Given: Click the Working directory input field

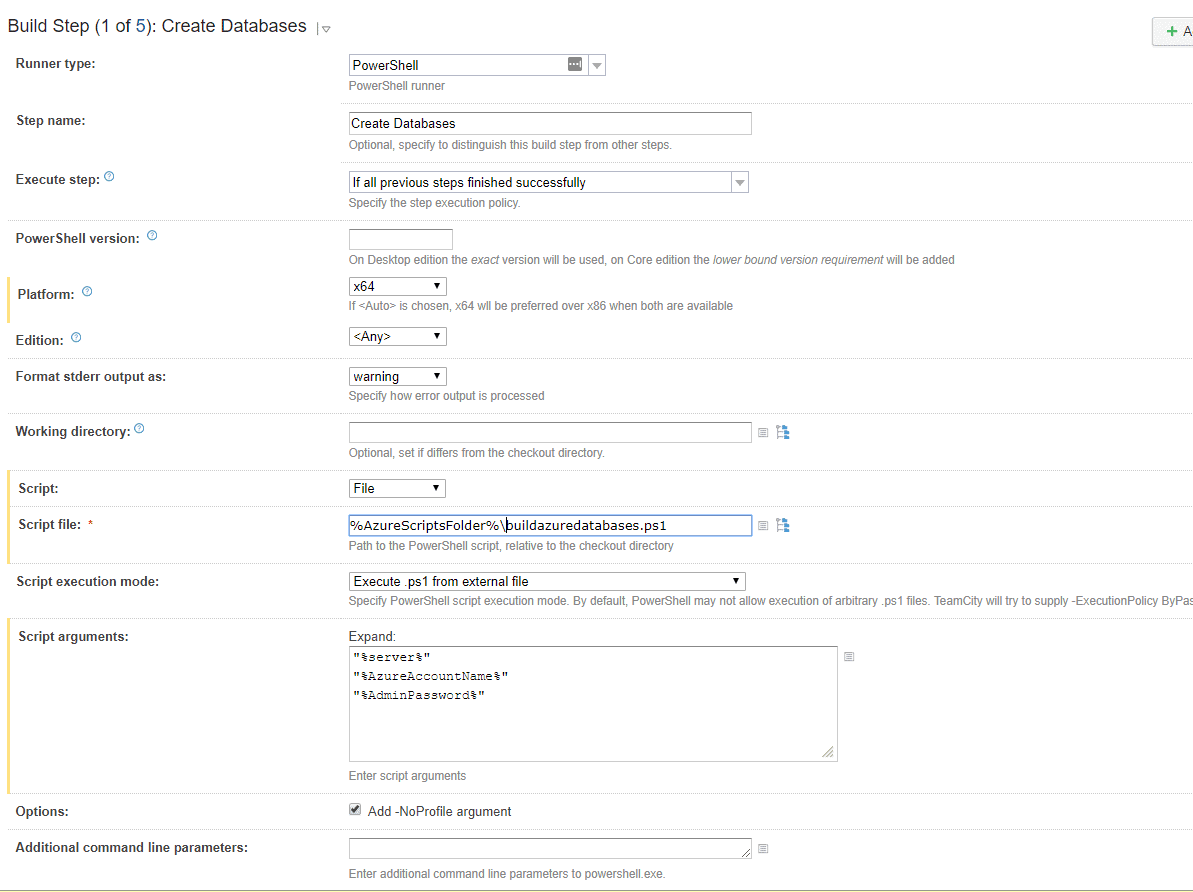Looking at the screenshot, I should 550,432.
